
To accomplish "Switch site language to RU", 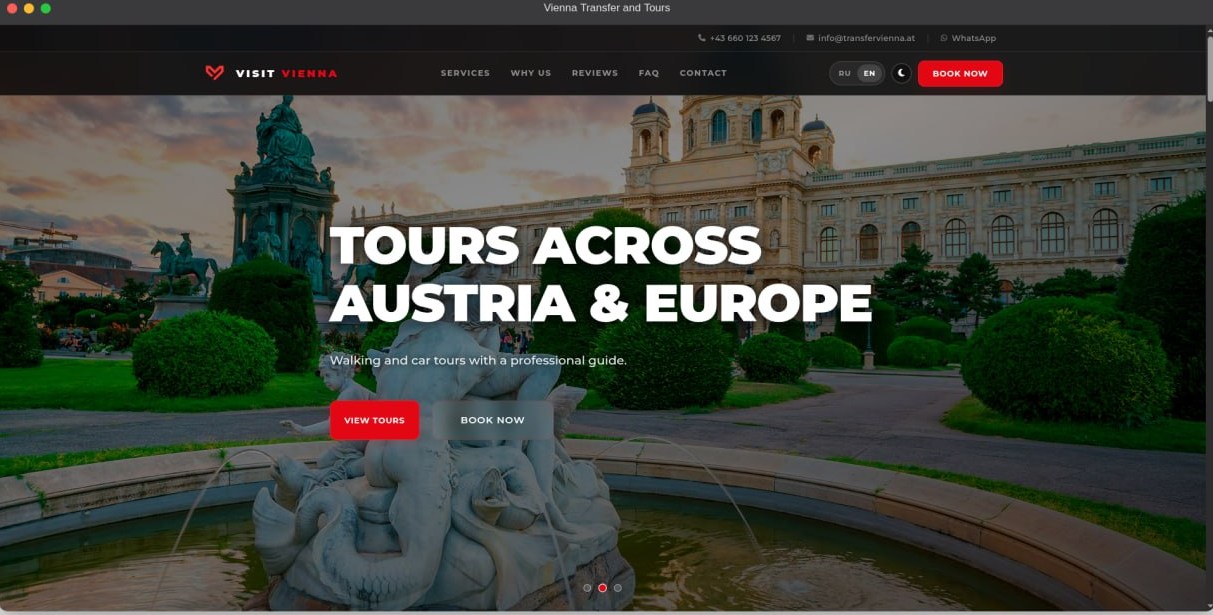I will [844, 73].
